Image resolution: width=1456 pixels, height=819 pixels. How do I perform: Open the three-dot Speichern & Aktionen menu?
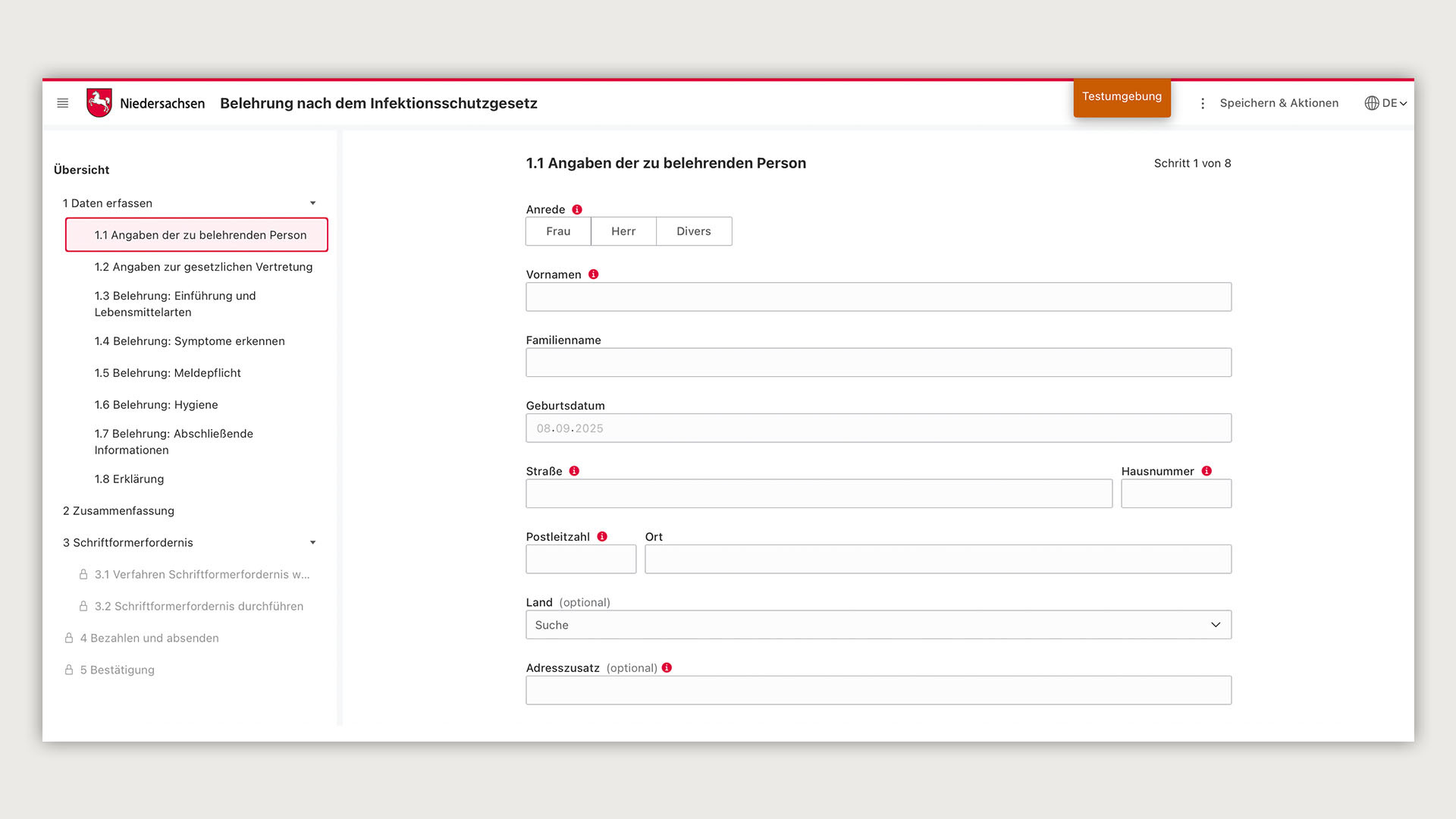[1203, 103]
